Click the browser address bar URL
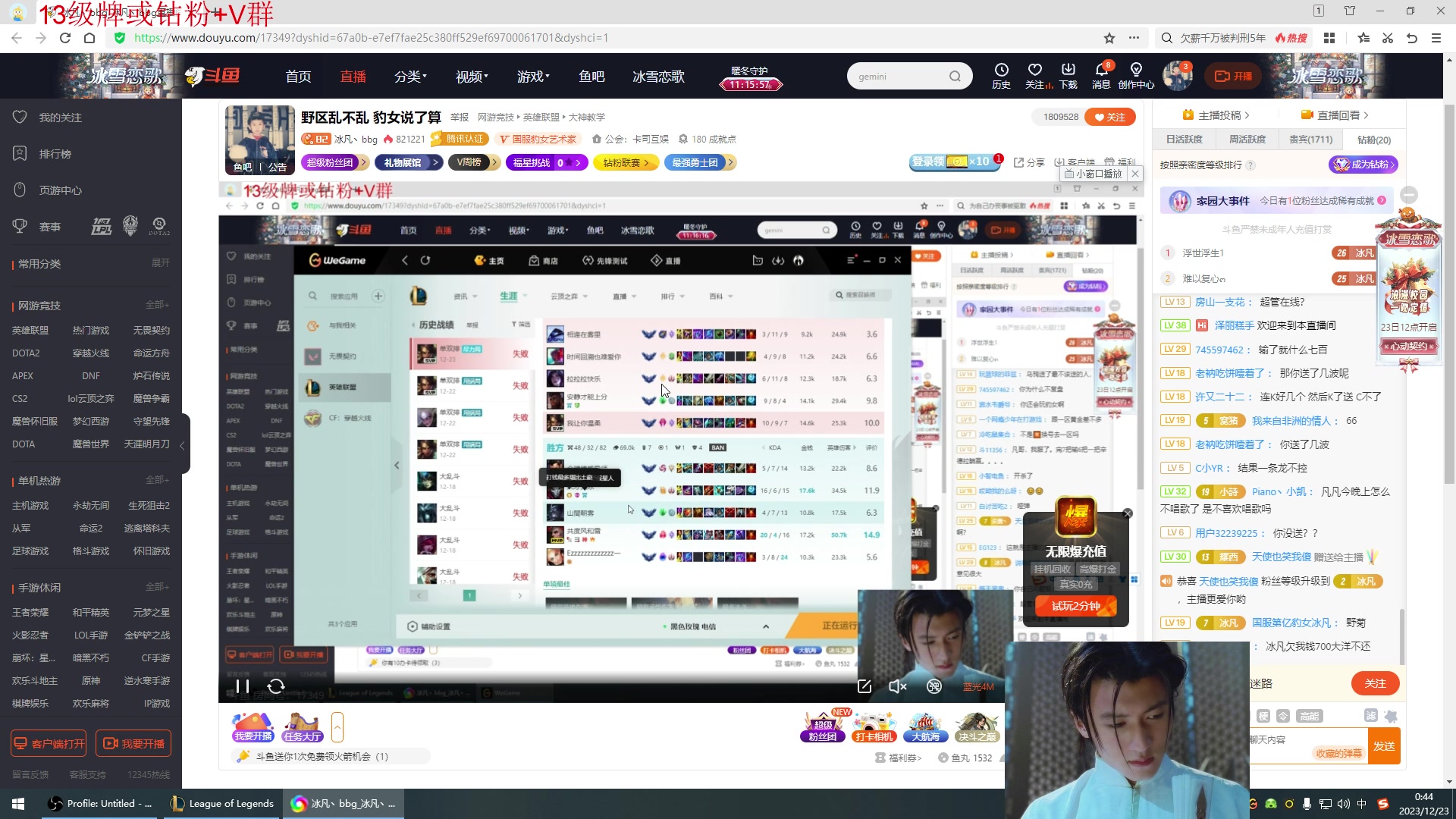The width and height of the screenshot is (1456, 819). pos(371,38)
